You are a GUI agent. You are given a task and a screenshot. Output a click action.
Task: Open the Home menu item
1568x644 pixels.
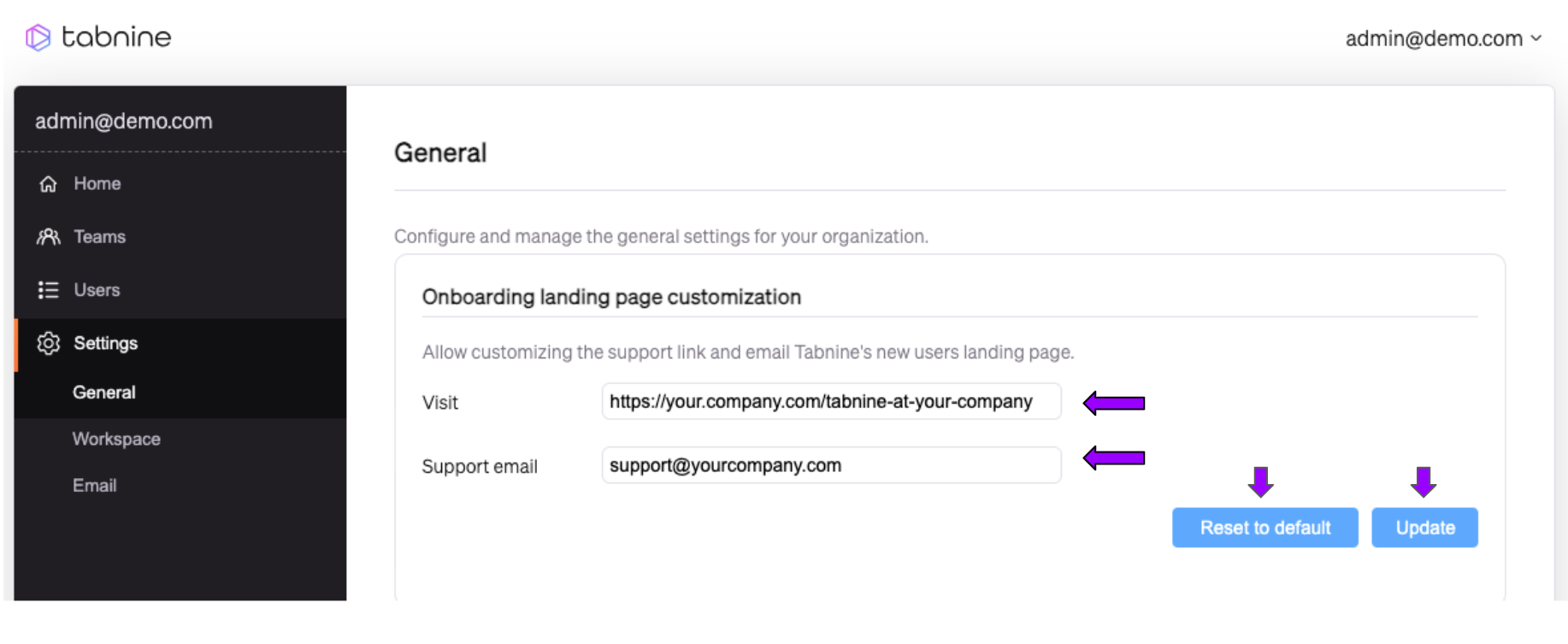[x=97, y=184]
